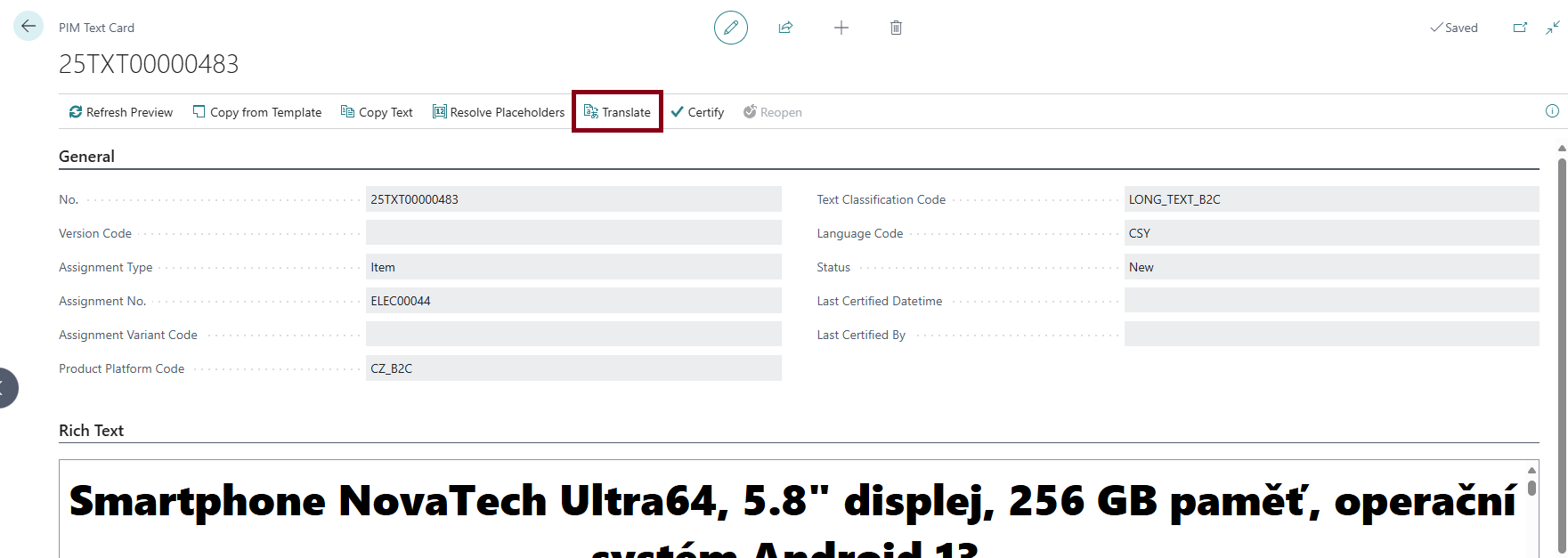
Task: Click the back arrow button
Action: [x=28, y=27]
